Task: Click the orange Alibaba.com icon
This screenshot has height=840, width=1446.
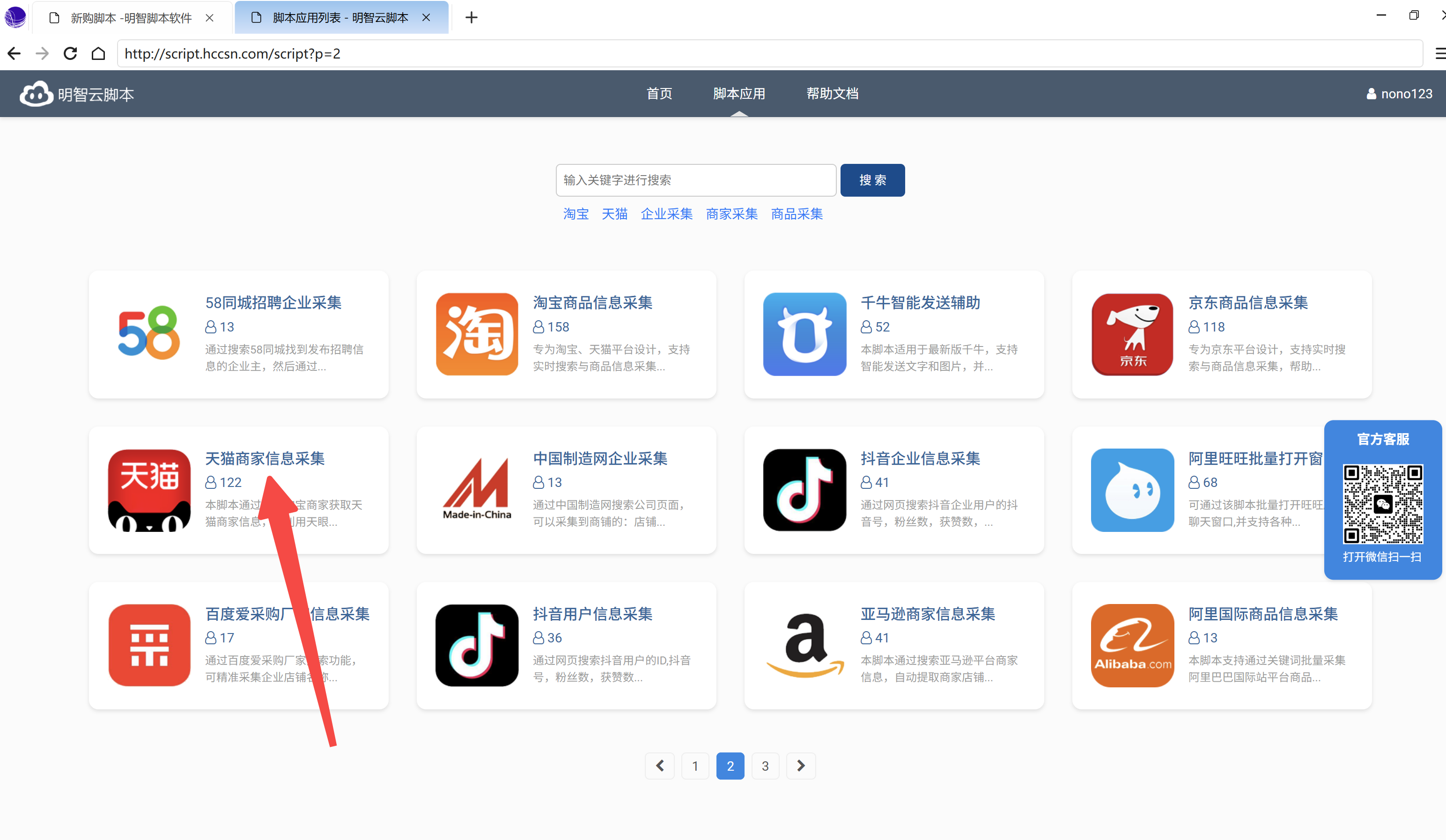Action: point(1132,646)
